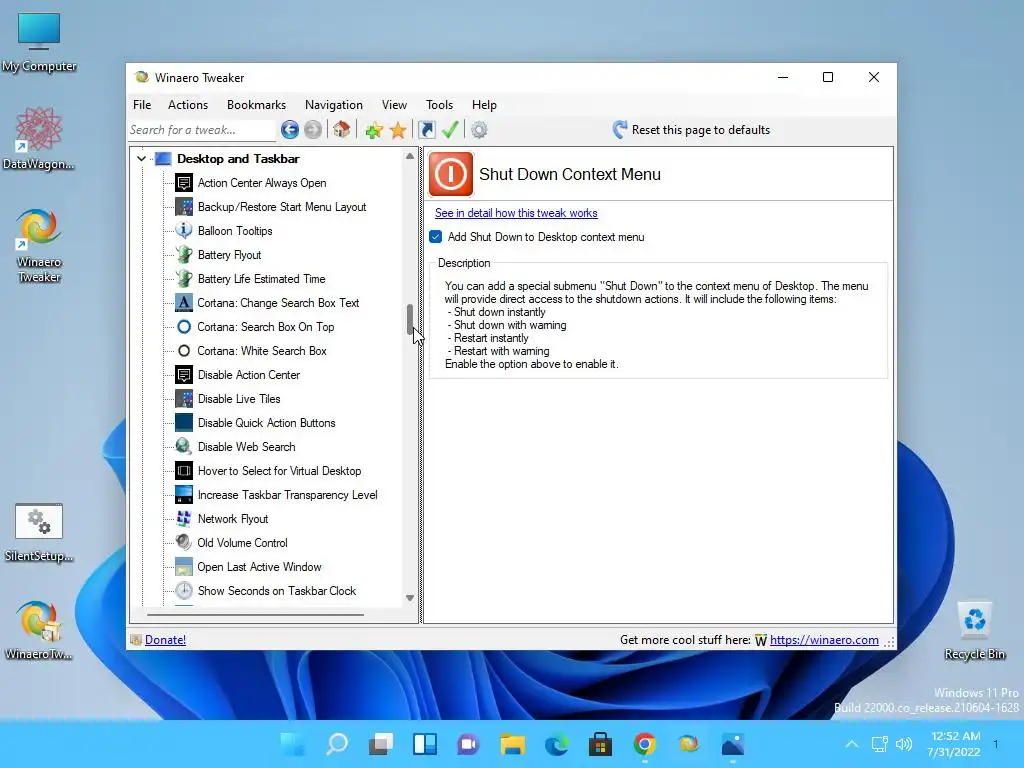The width and height of the screenshot is (1024, 768).
Task: Open the Actions menu
Action: pyautogui.click(x=188, y=105)
